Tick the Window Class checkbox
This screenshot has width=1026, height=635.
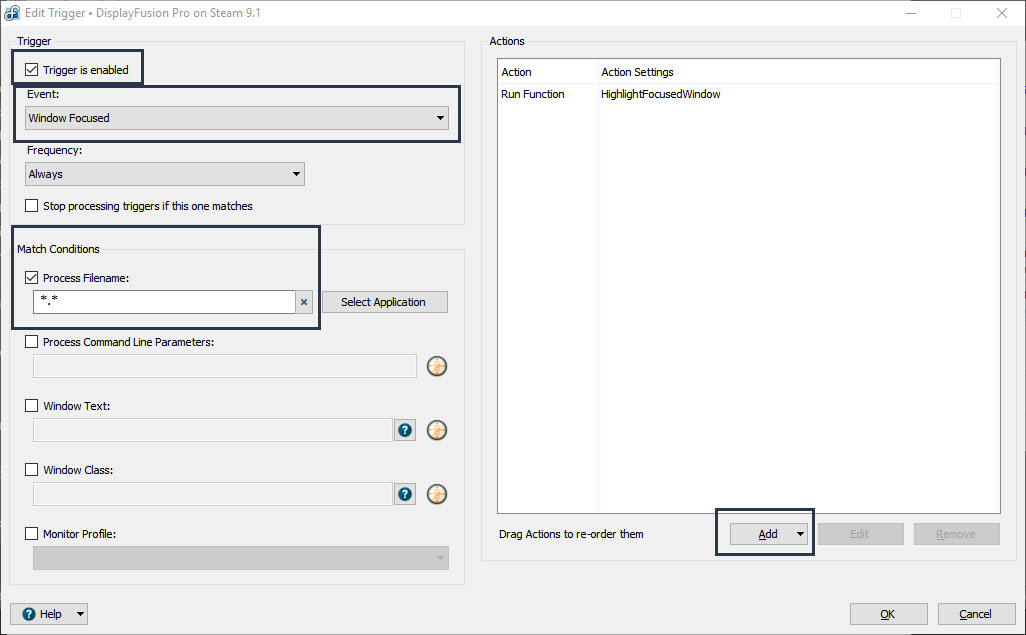(x=32, y=470)
